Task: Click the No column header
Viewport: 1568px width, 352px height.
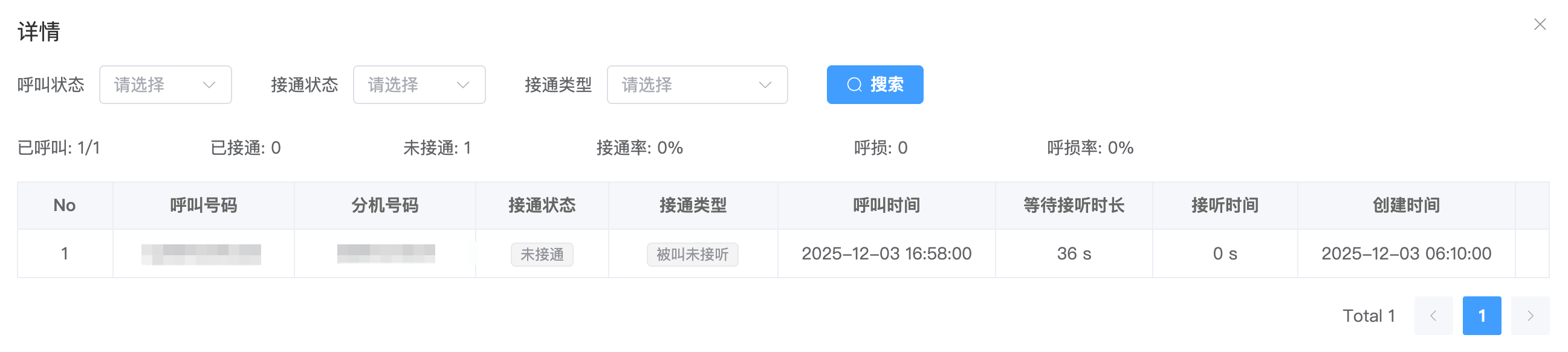Action: coord(65,205)
